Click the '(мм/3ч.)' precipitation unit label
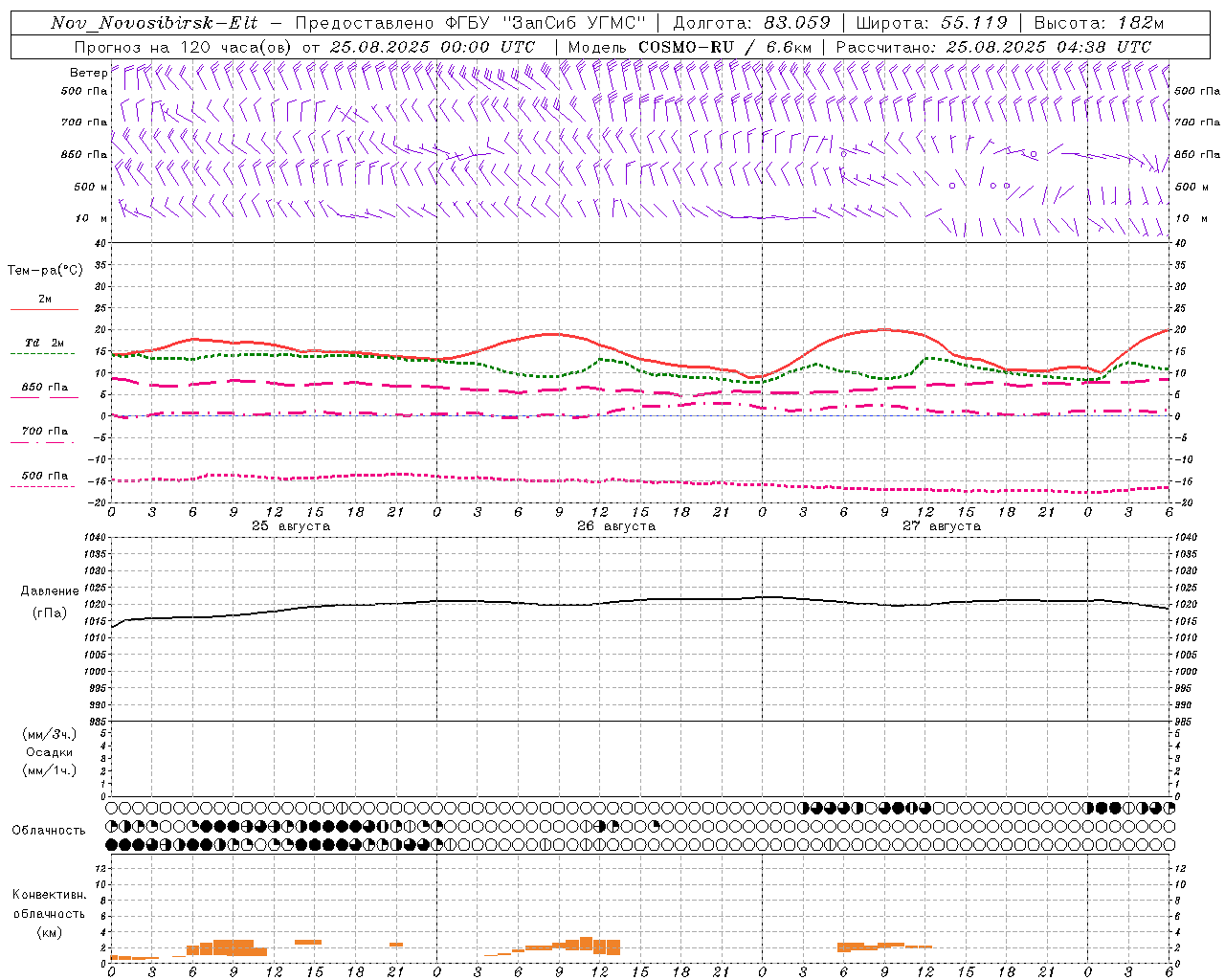 [50, 734]
